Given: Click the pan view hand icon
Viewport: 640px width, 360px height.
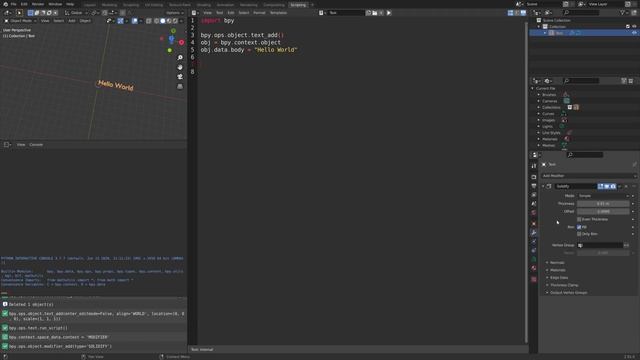Looking at the screenshot, I should click(180, 67).
